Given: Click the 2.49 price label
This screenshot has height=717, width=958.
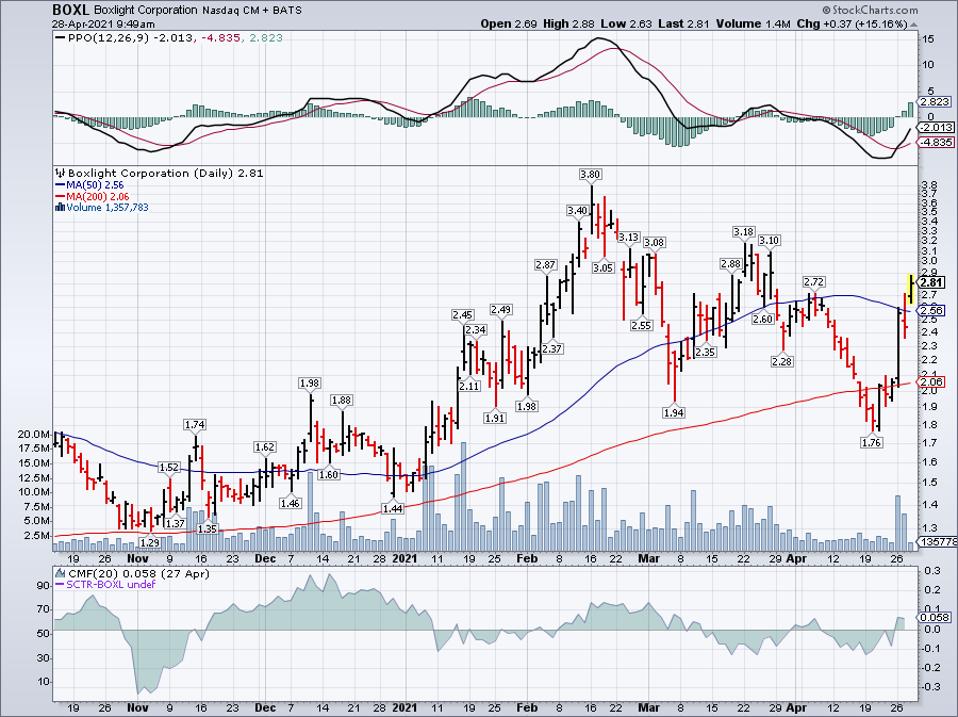Looking at the screenshot, I should [501, 310].
